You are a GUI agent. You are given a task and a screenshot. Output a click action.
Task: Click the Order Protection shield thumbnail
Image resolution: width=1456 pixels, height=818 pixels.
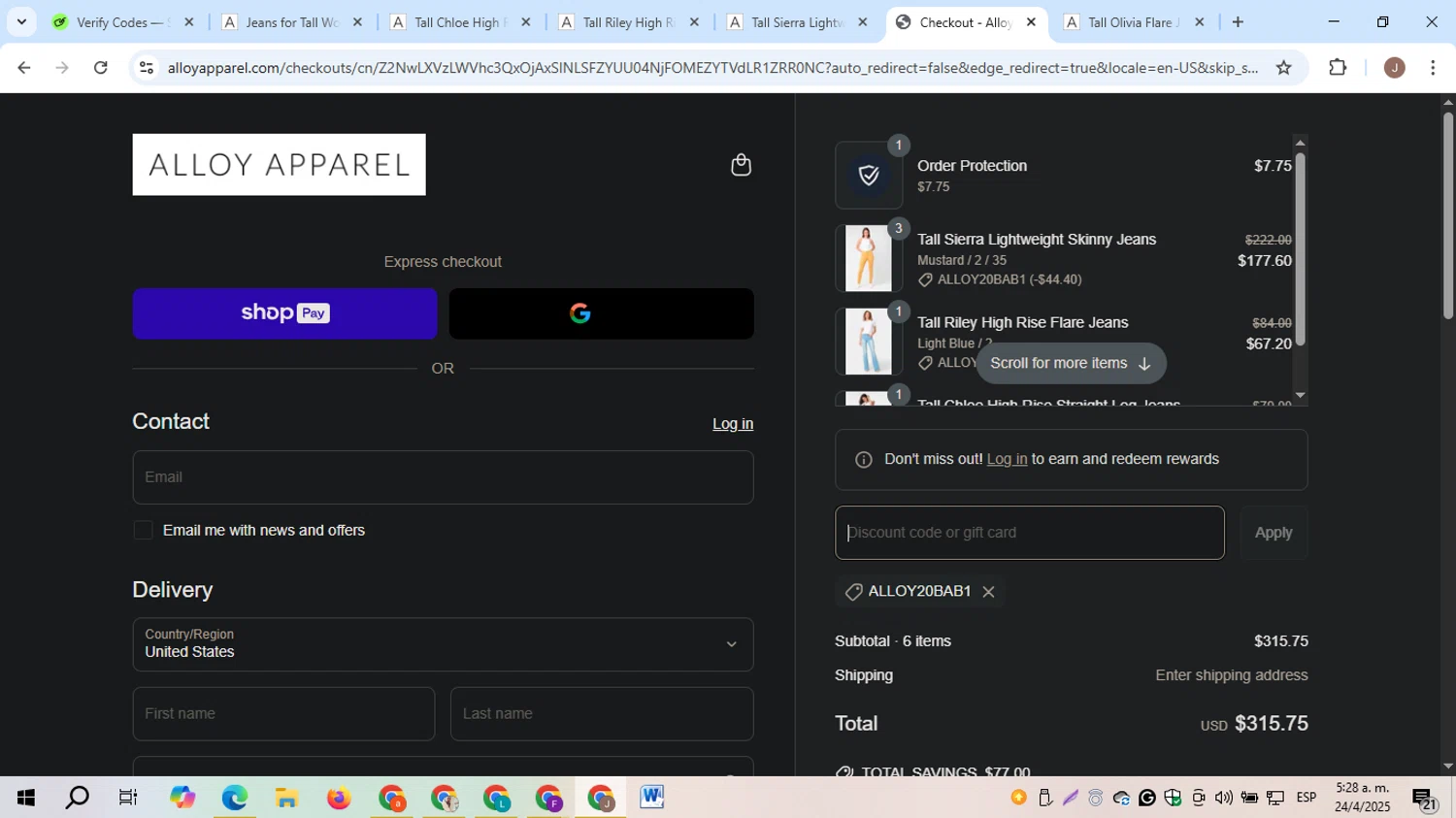(x=869, y=176)
